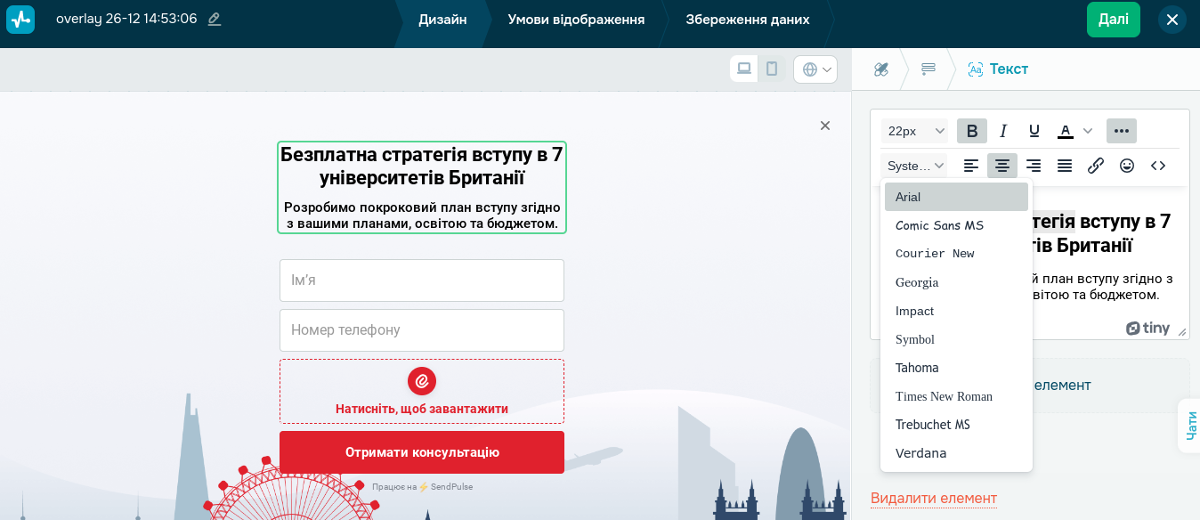This screenshot has height=520, width=1200.
Task: Go to the Дизайн step
Action: [x=442, y=19]
